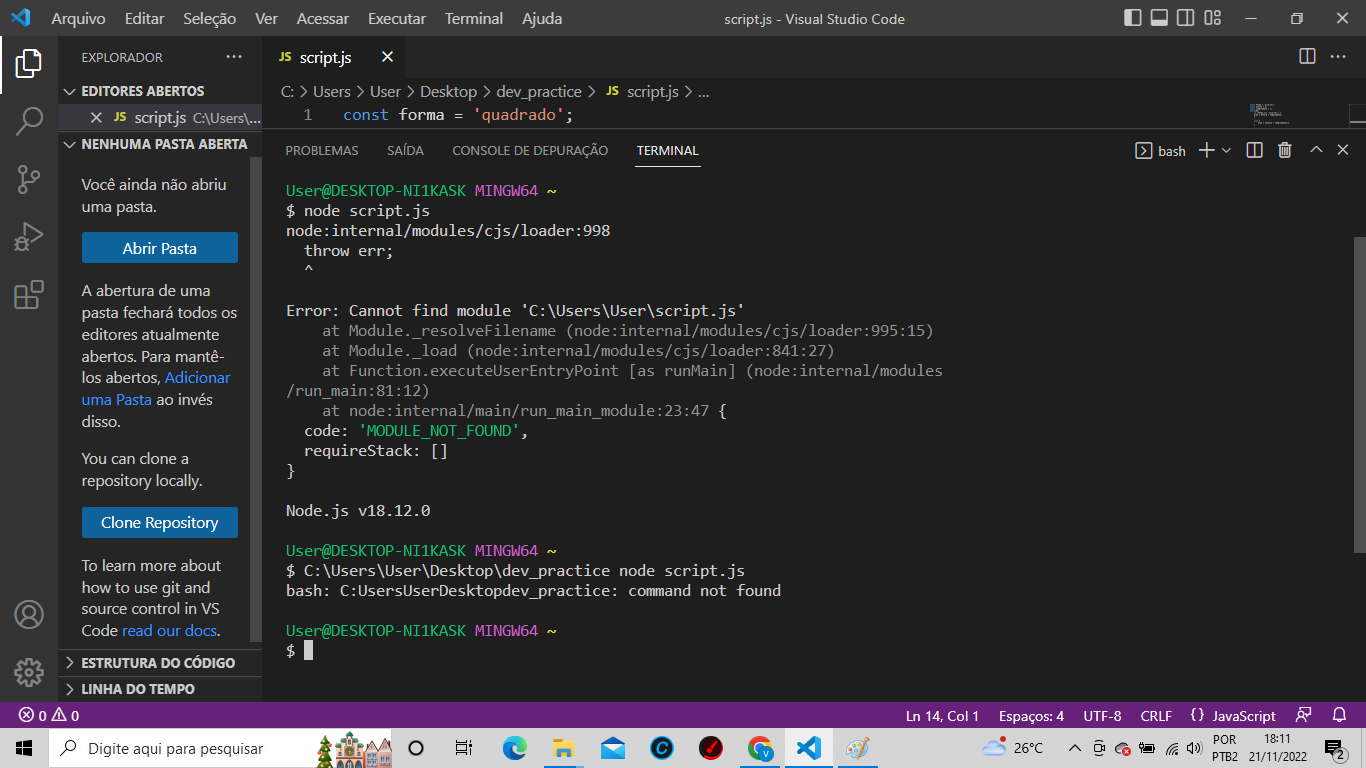Collapse the Editores Abertos section
Screen dimensions: 1366x768
coord(160,91)
